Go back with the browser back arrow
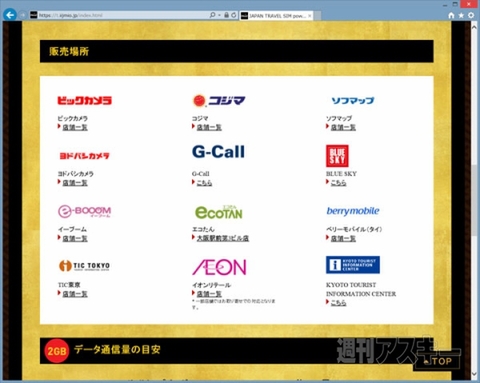The width and height of the screenshot is (480, 383). coord(10,15)
